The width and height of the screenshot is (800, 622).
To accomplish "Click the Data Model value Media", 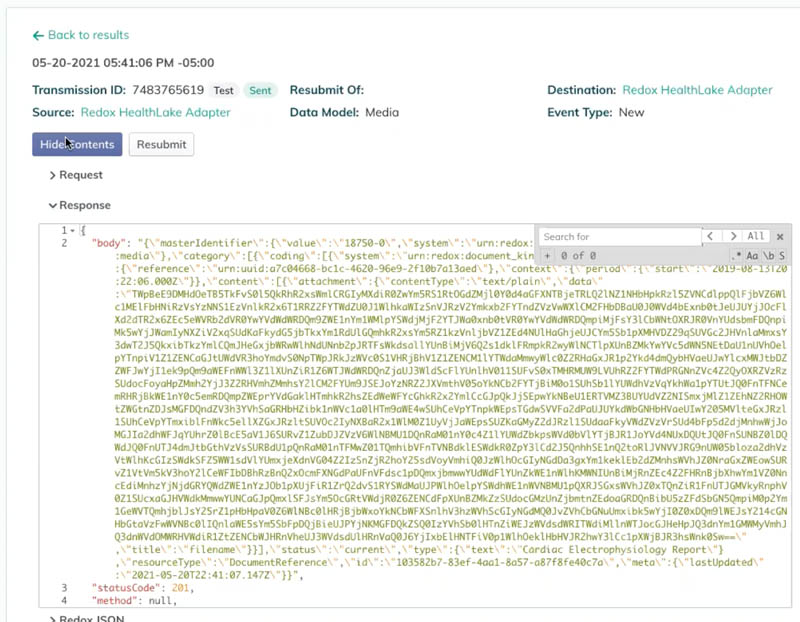I will pyautogui.click(x=382, y=112).
